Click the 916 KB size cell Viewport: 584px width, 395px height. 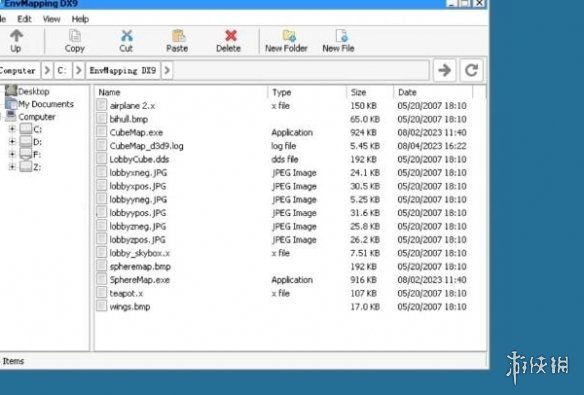tap(363, 280)
